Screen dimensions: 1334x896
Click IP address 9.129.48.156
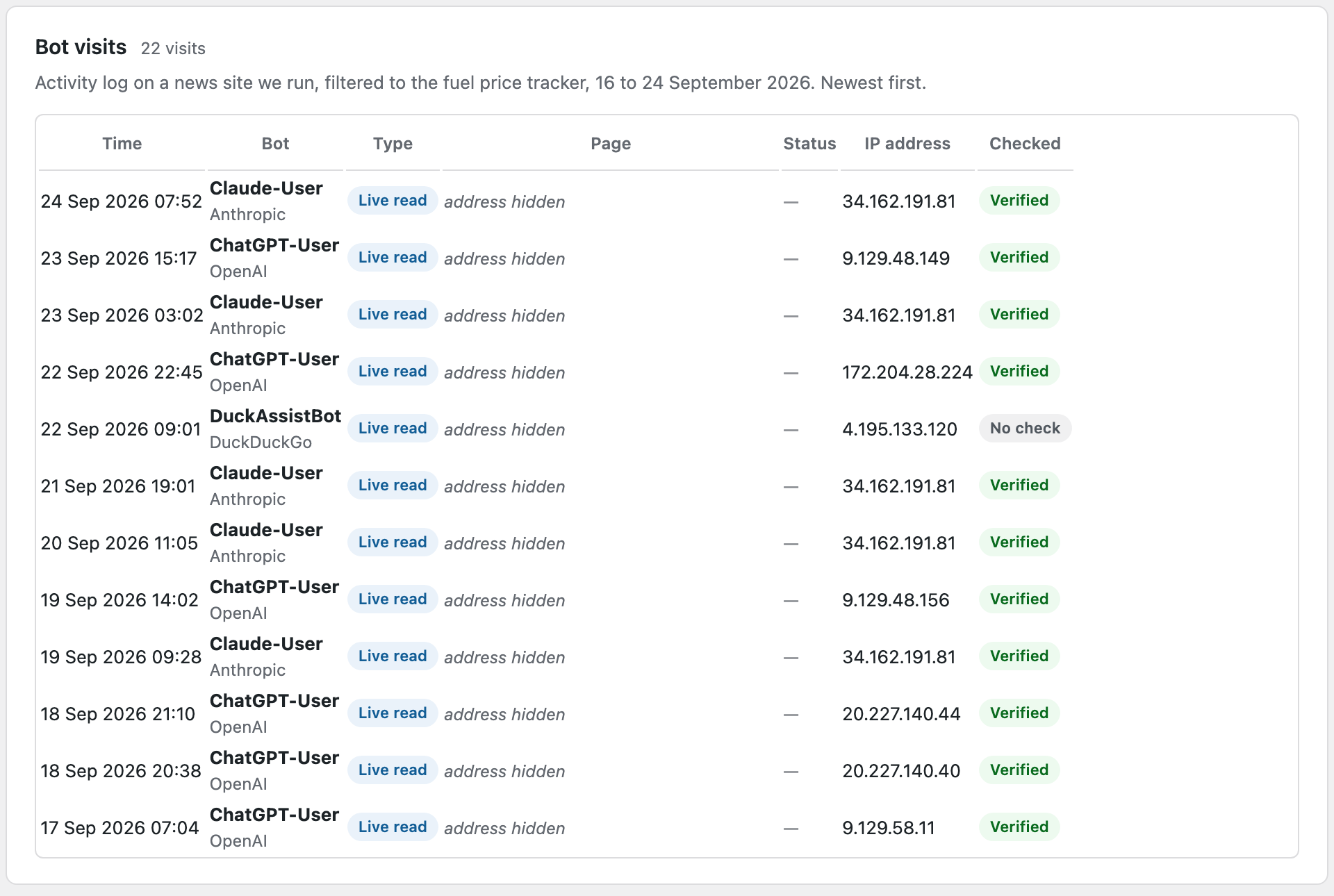click(896, 600)
